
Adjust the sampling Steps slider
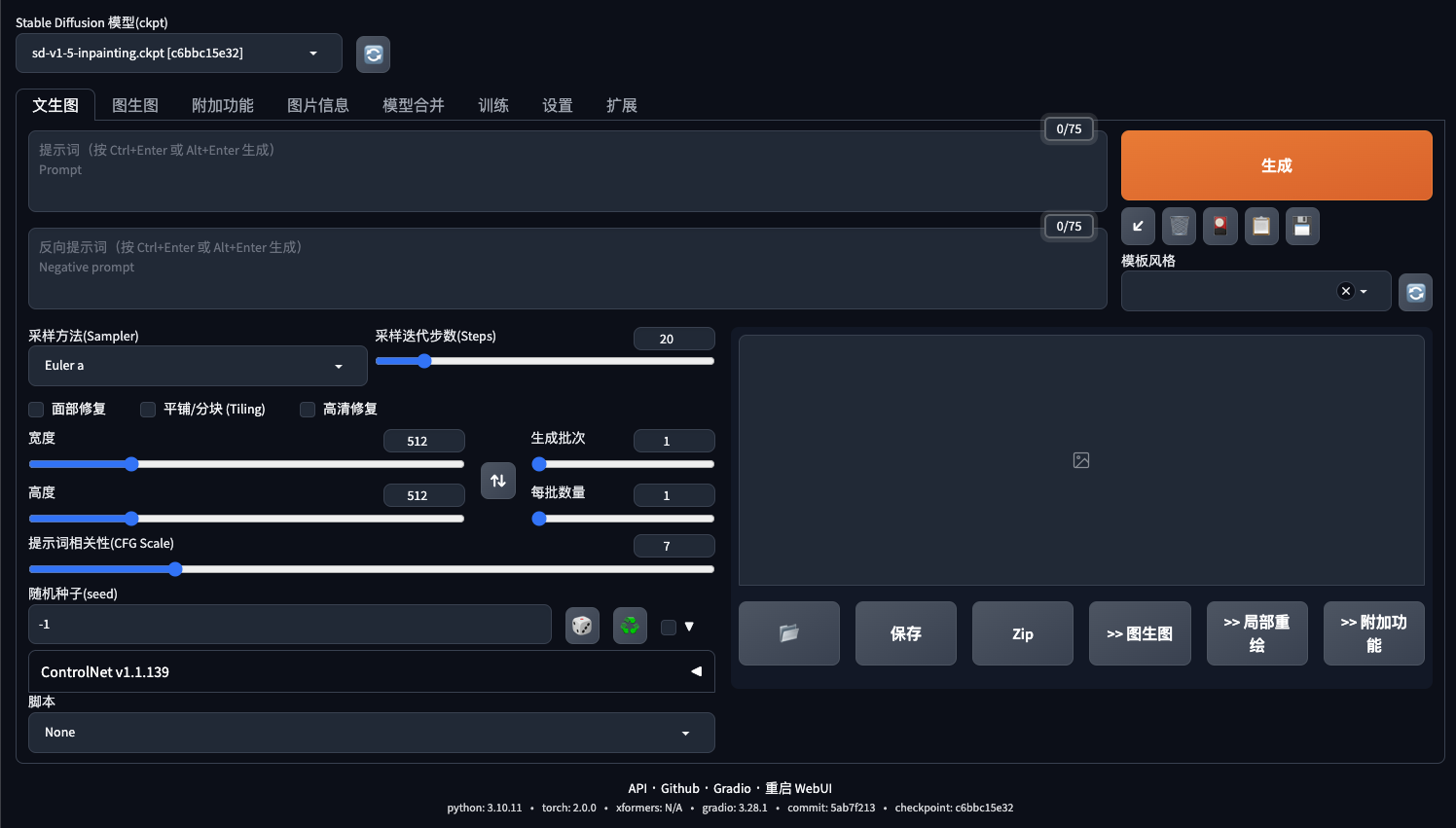coord(545,361)
